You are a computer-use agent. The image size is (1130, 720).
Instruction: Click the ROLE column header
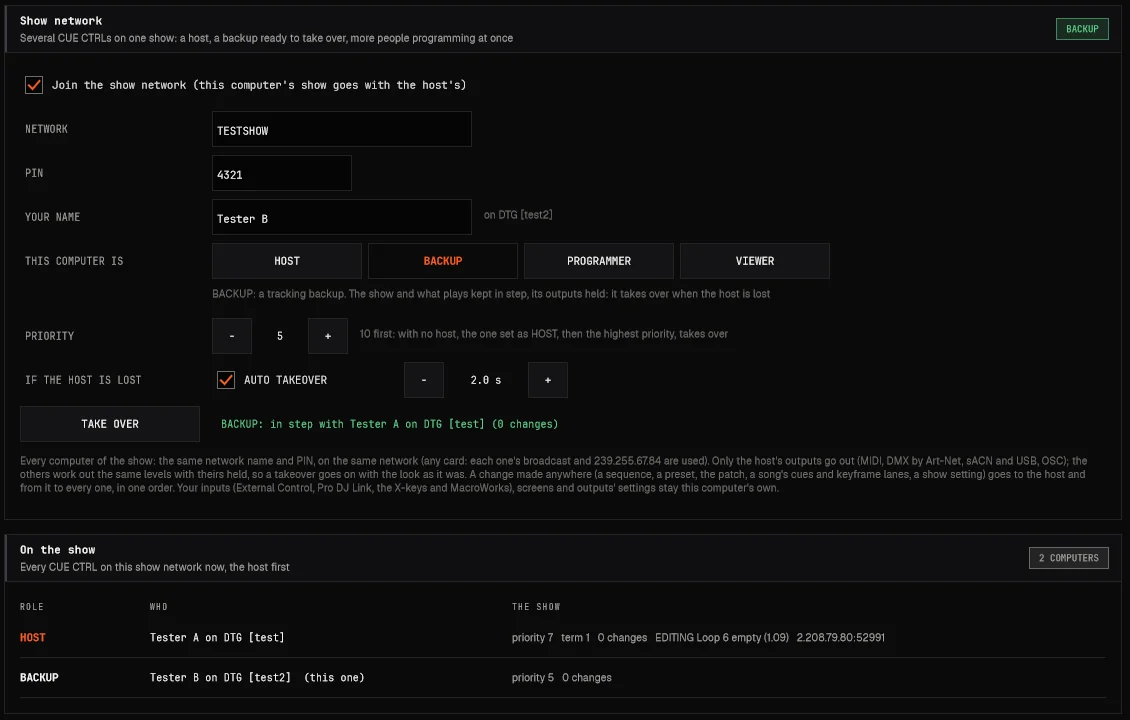[32, 607]
